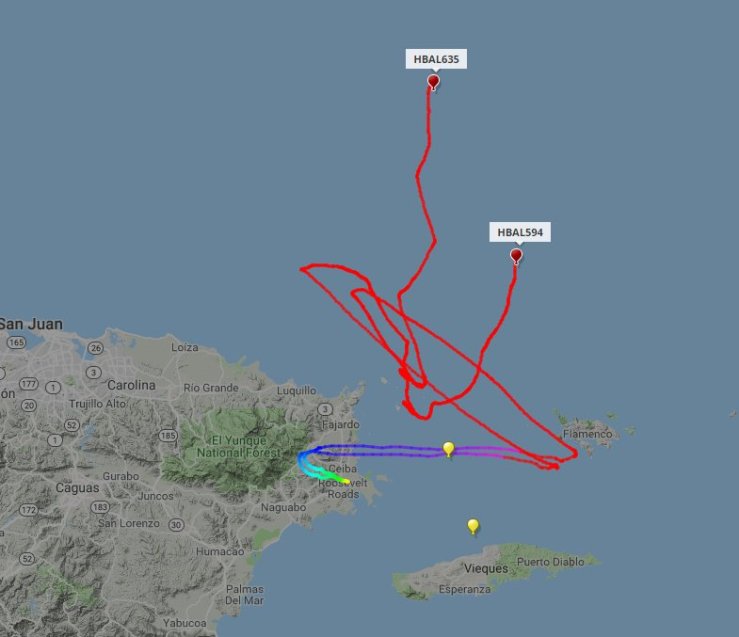Select the Vieques island label

tap(486, 568)
